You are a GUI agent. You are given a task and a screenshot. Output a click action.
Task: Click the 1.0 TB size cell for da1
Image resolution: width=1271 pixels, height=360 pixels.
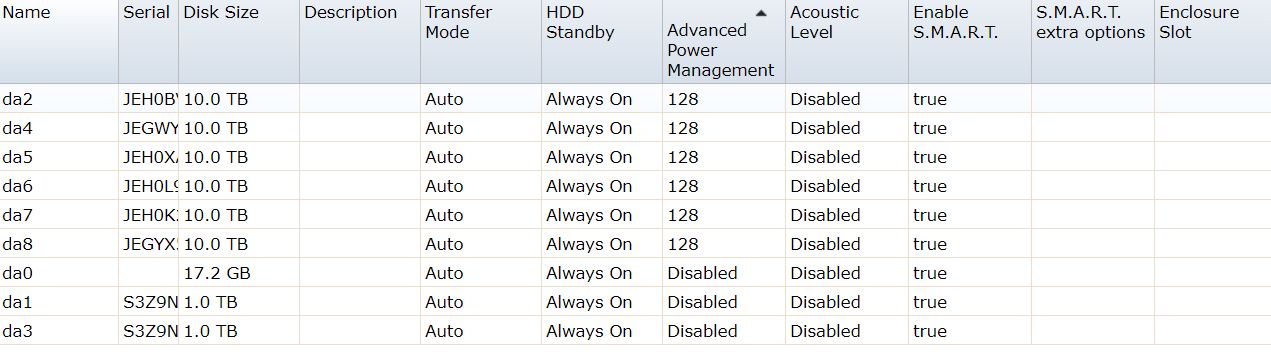[x=240, y=302]
